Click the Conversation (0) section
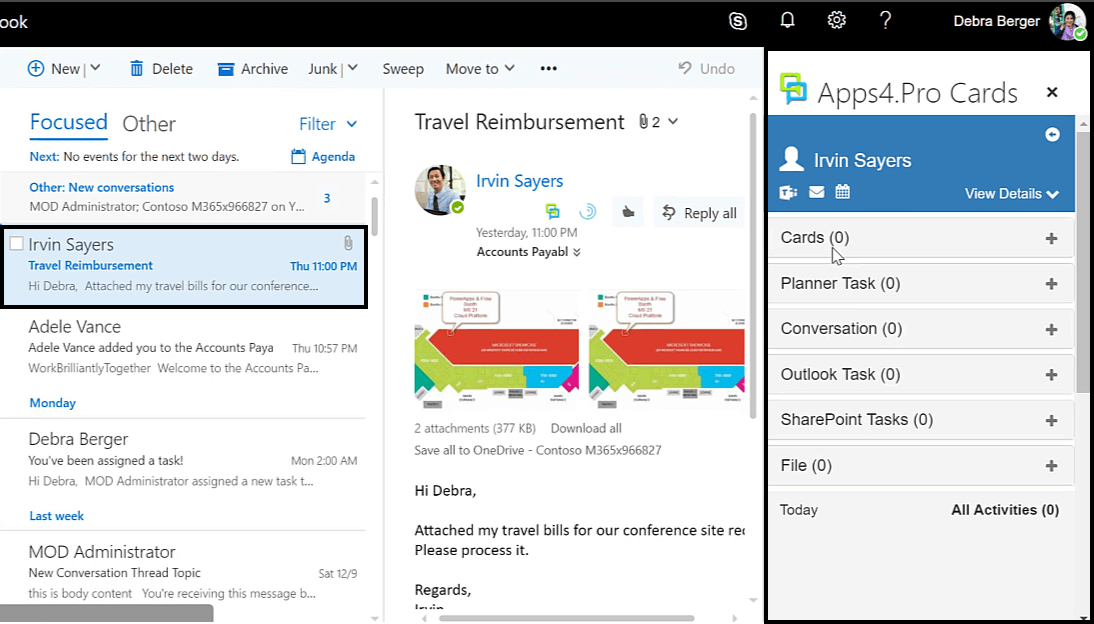1094x624 pixels. pos(921,329)
